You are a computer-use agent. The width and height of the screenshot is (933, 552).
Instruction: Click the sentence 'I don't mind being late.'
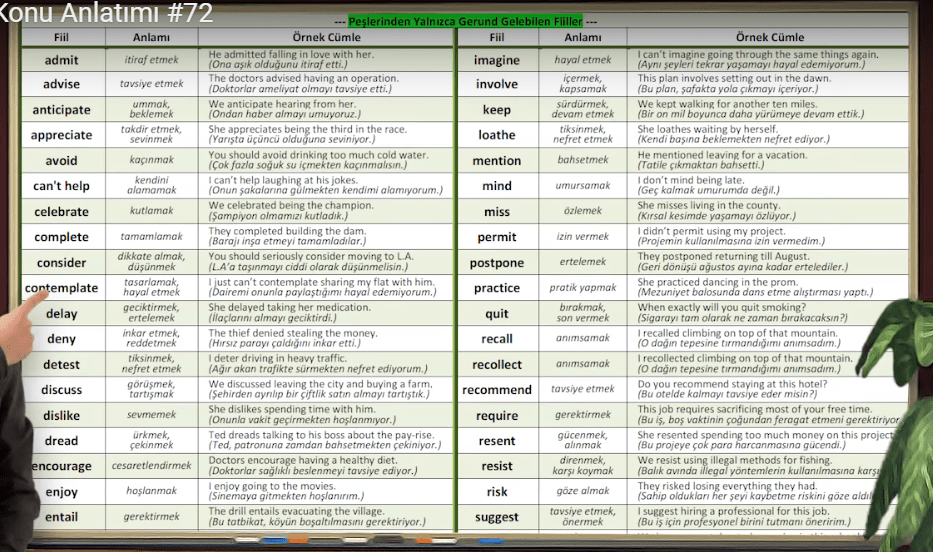tap(691, 180)
